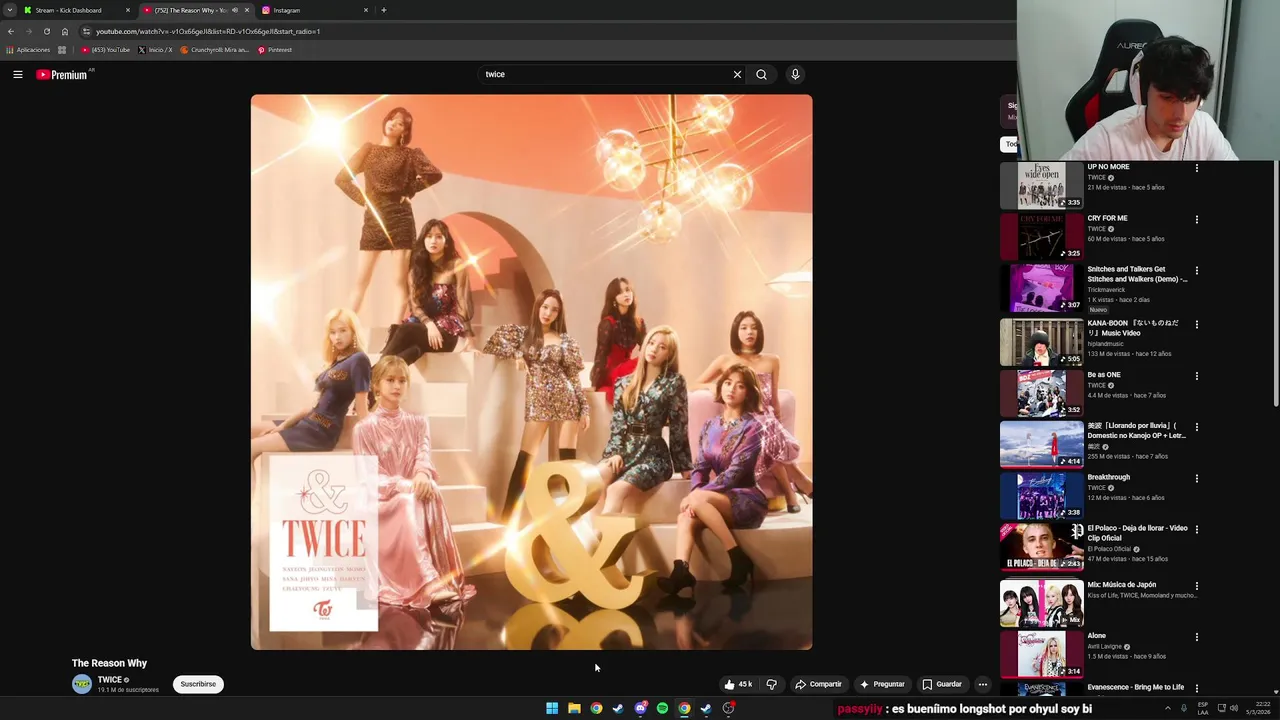The image size is (1280, 720).
Task: Open ESP LAA language indicator
Action: 1203,708
